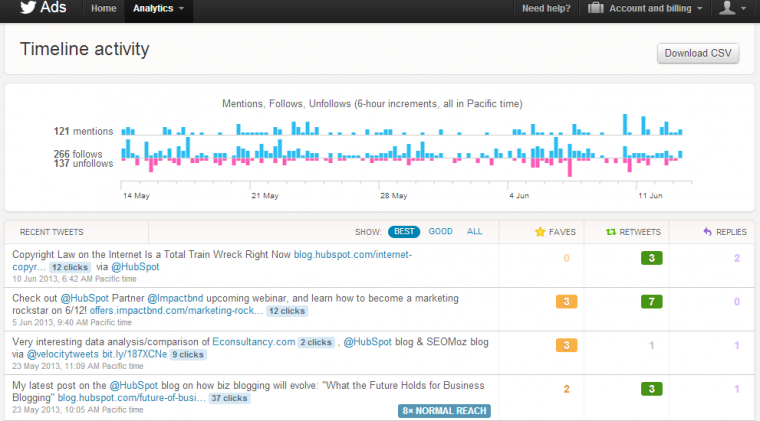This screenshot has height=421, width=760.
Task: Click the 4 Jun timeline axis marker
Action: (519, 196)
